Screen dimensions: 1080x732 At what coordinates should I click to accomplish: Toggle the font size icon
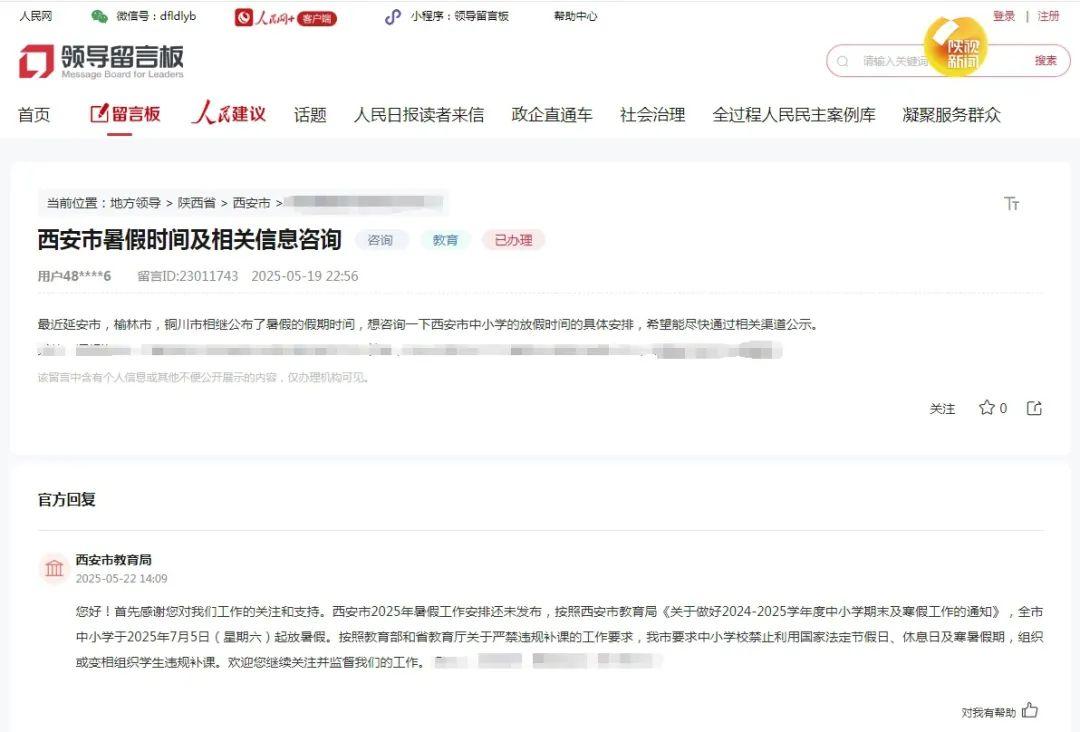coord(1011,203)
